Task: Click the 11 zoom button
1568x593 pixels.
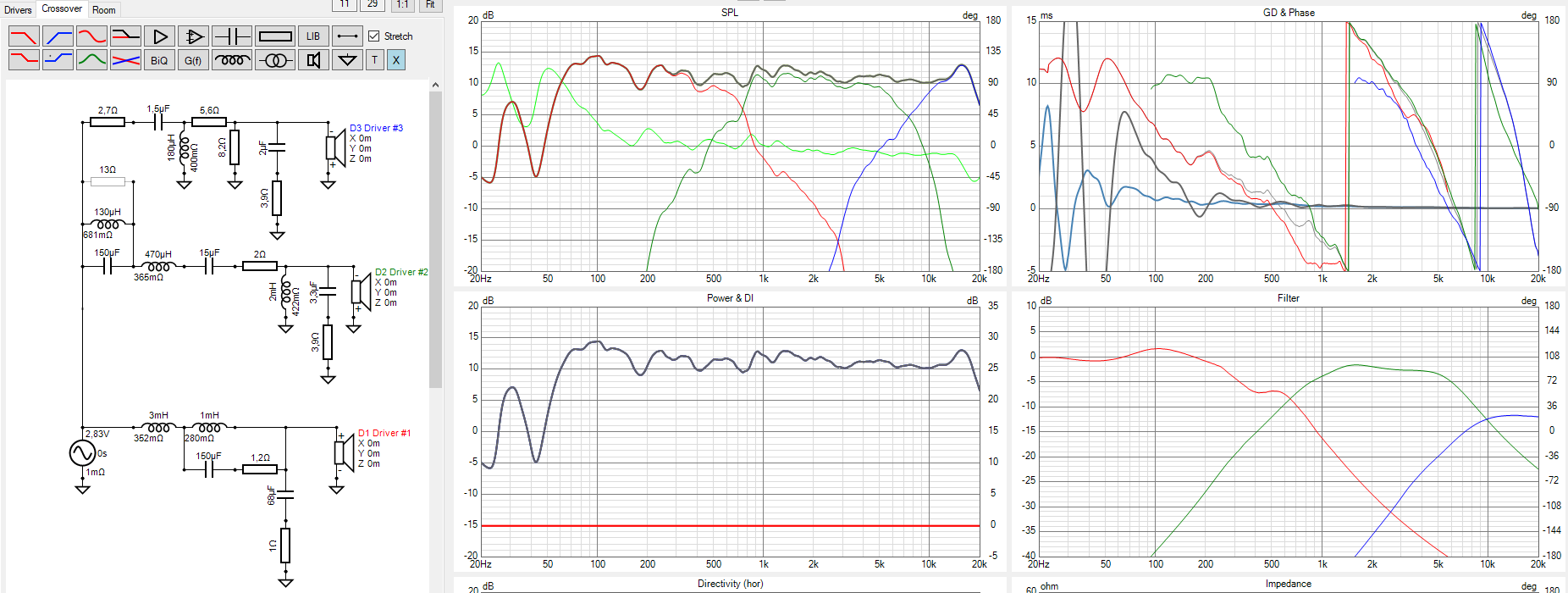Action: (x=345, y=5)
